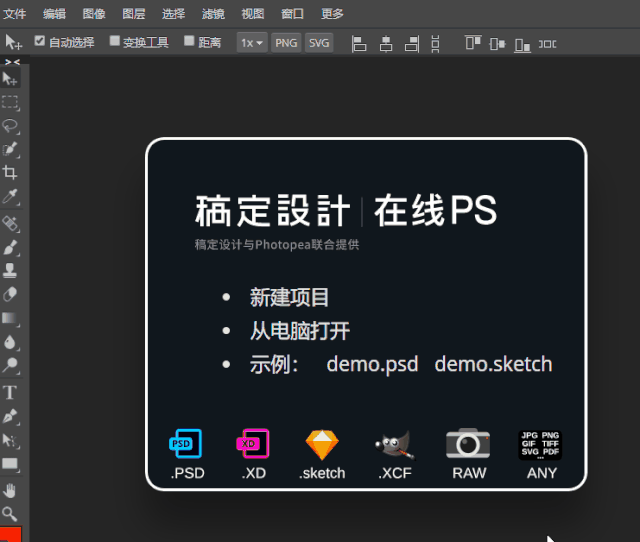
Task: Open the 文件 menu
Action: [15, 14]
